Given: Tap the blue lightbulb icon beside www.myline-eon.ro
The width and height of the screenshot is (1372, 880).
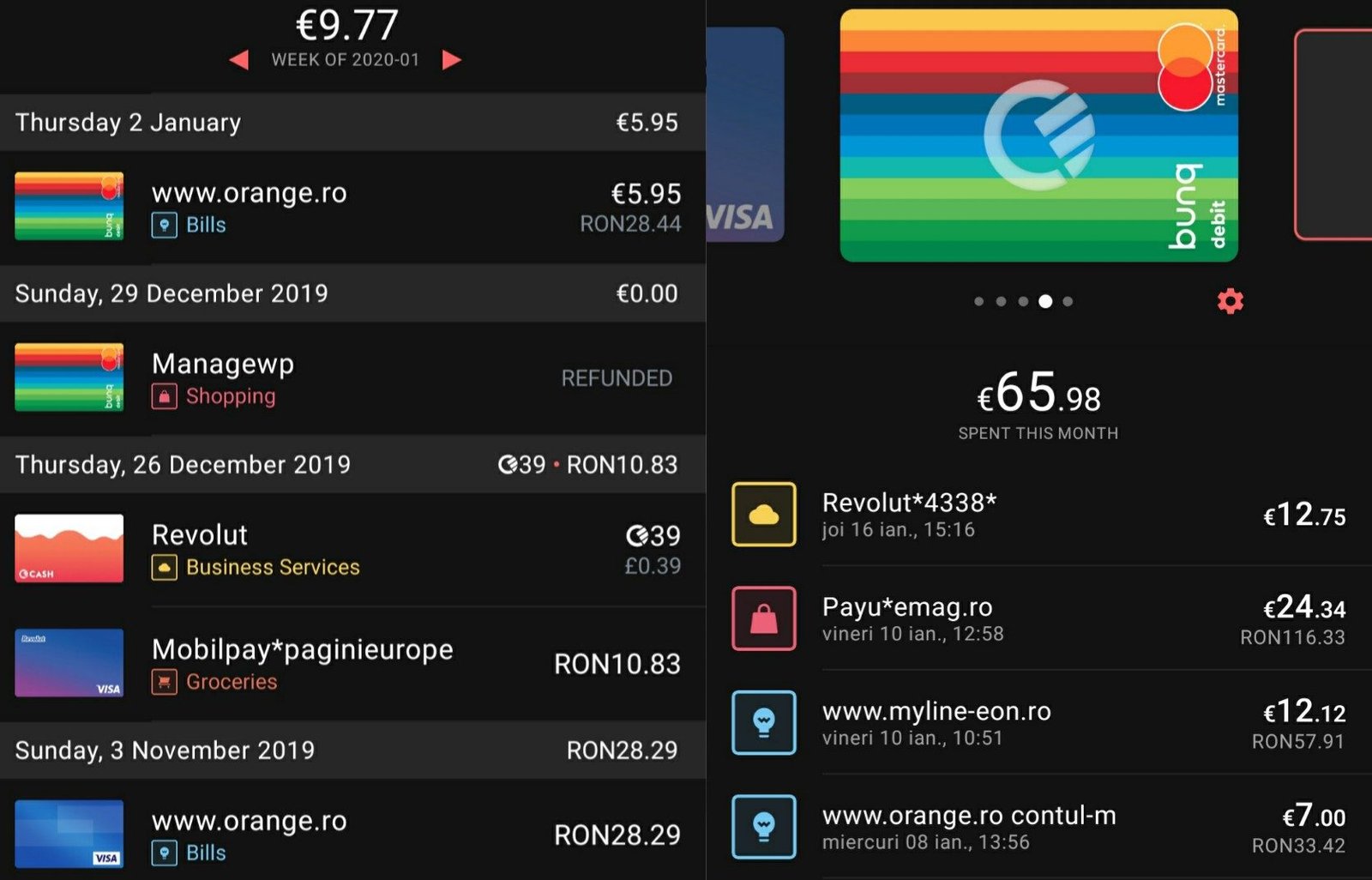Looking at the screenshot, I should (x=763, y=722).
